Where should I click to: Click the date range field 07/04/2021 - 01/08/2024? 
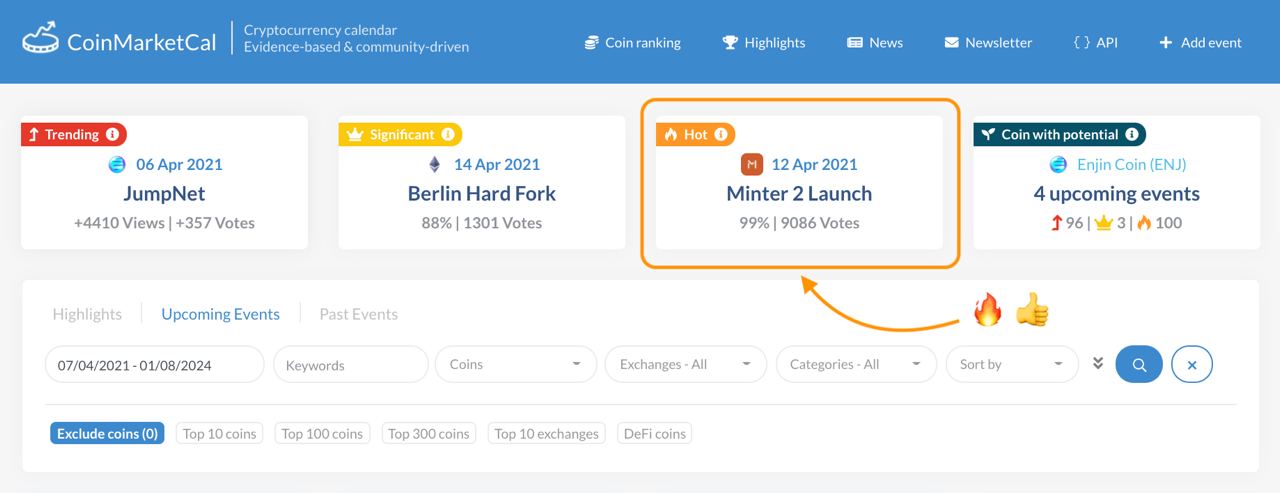click(x=155, y=365)
